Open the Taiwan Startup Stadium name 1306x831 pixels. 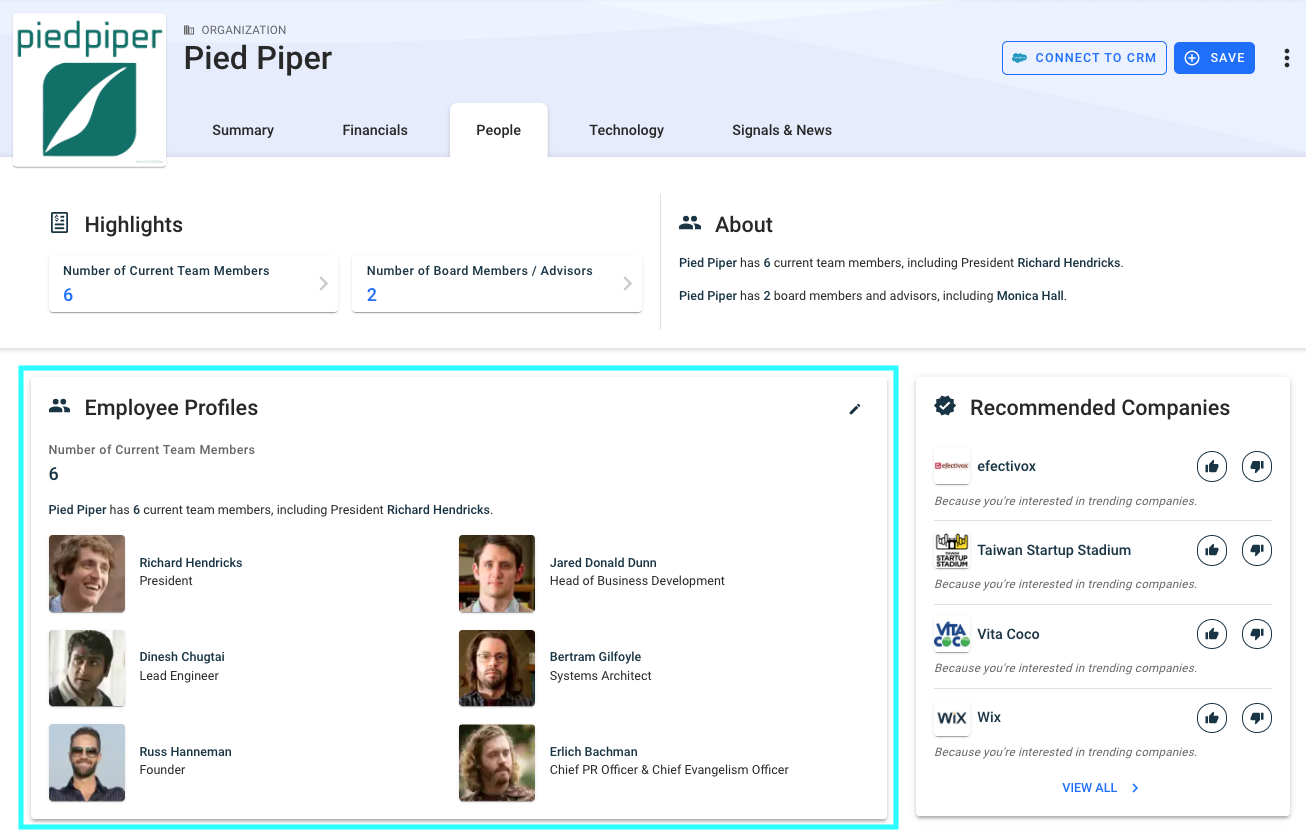1054,550
